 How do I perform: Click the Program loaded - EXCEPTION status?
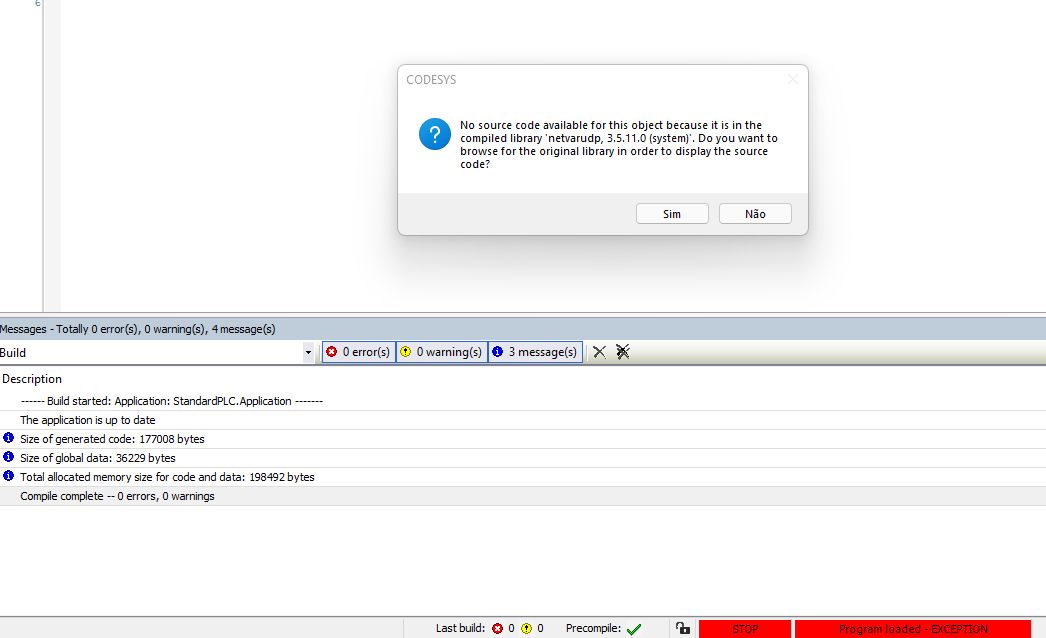click(912, 629)
